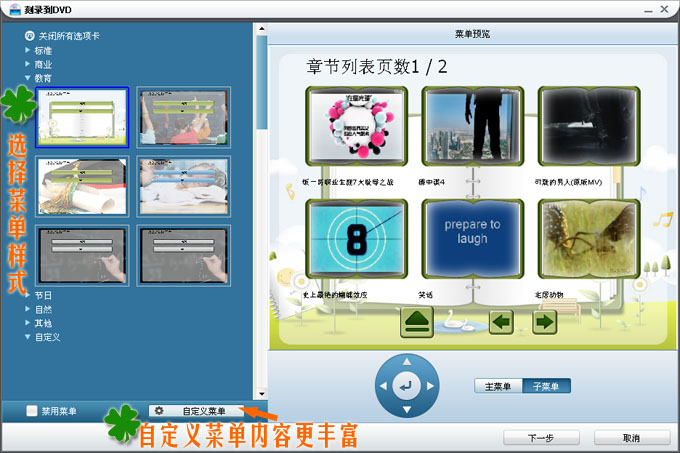Select the diploma scroll template
The width and height of the screenshot is (680, 453).
82,186
